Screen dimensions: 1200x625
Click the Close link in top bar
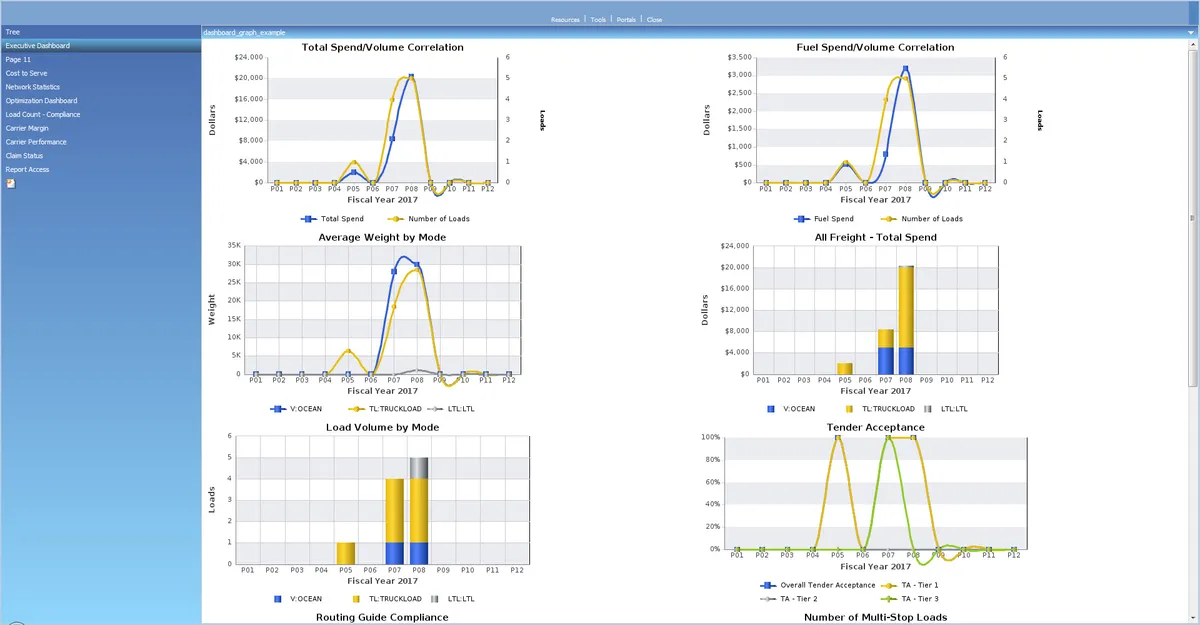654,19
